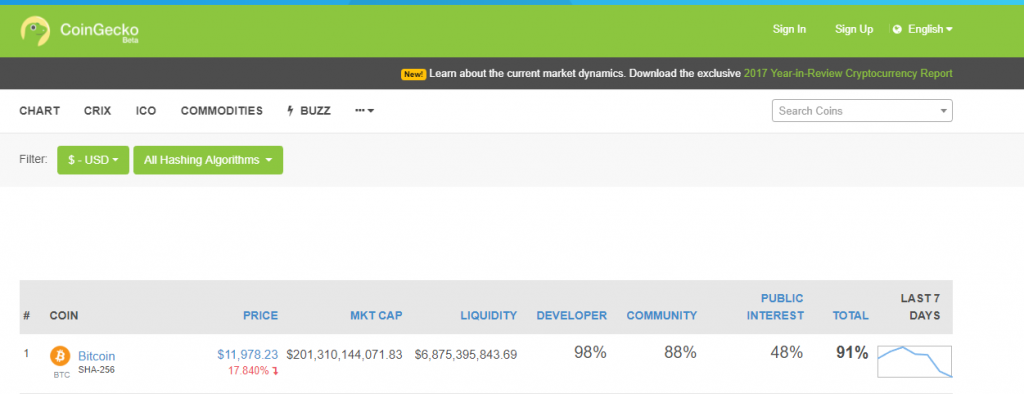Screen dimensions: 1024x394
Task: Click the COIN column header
Action: 64,316
